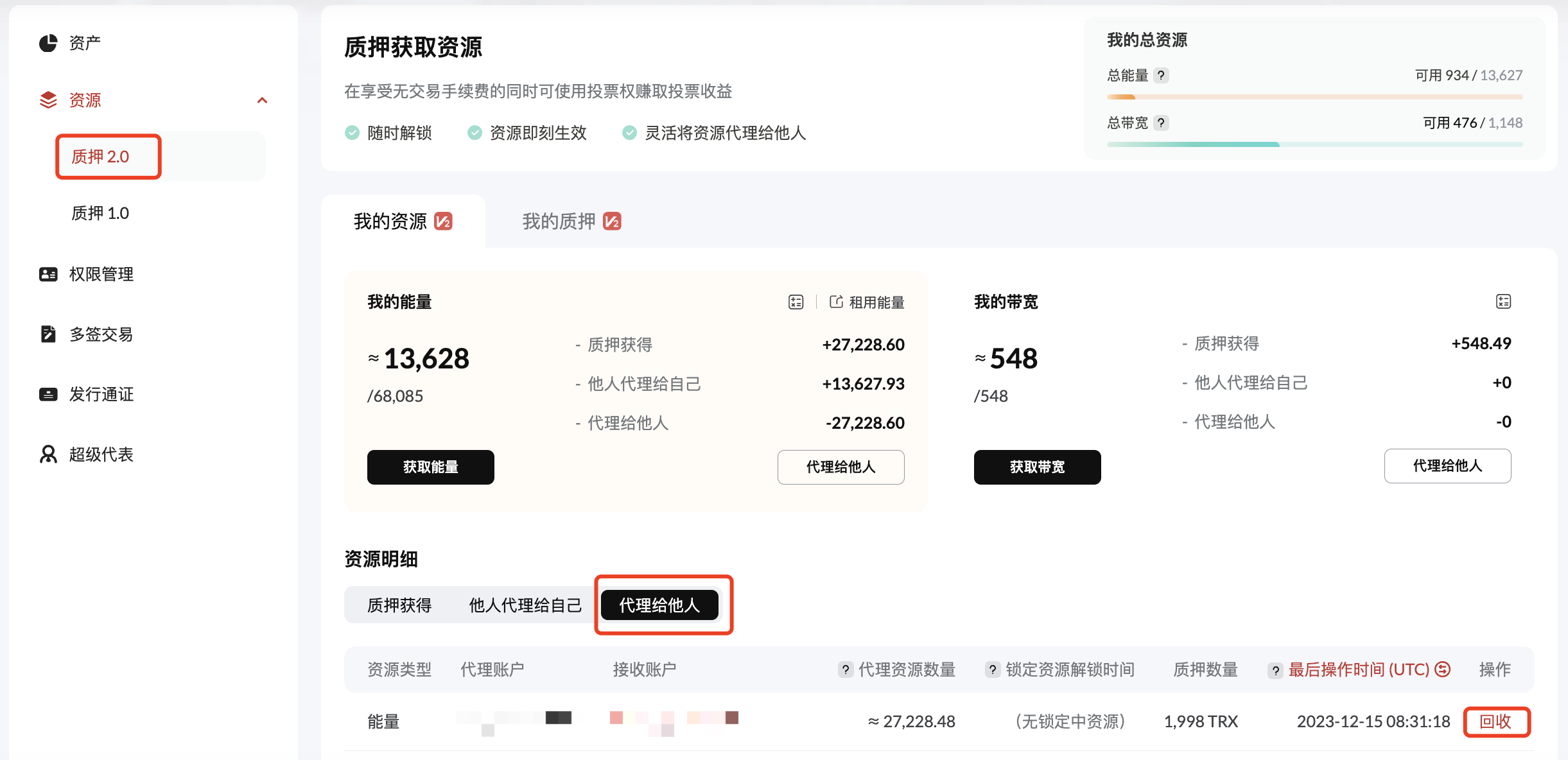1568x760 pixels.
Task: Click 回收 link in the energy row
Action: point(1495,721)
